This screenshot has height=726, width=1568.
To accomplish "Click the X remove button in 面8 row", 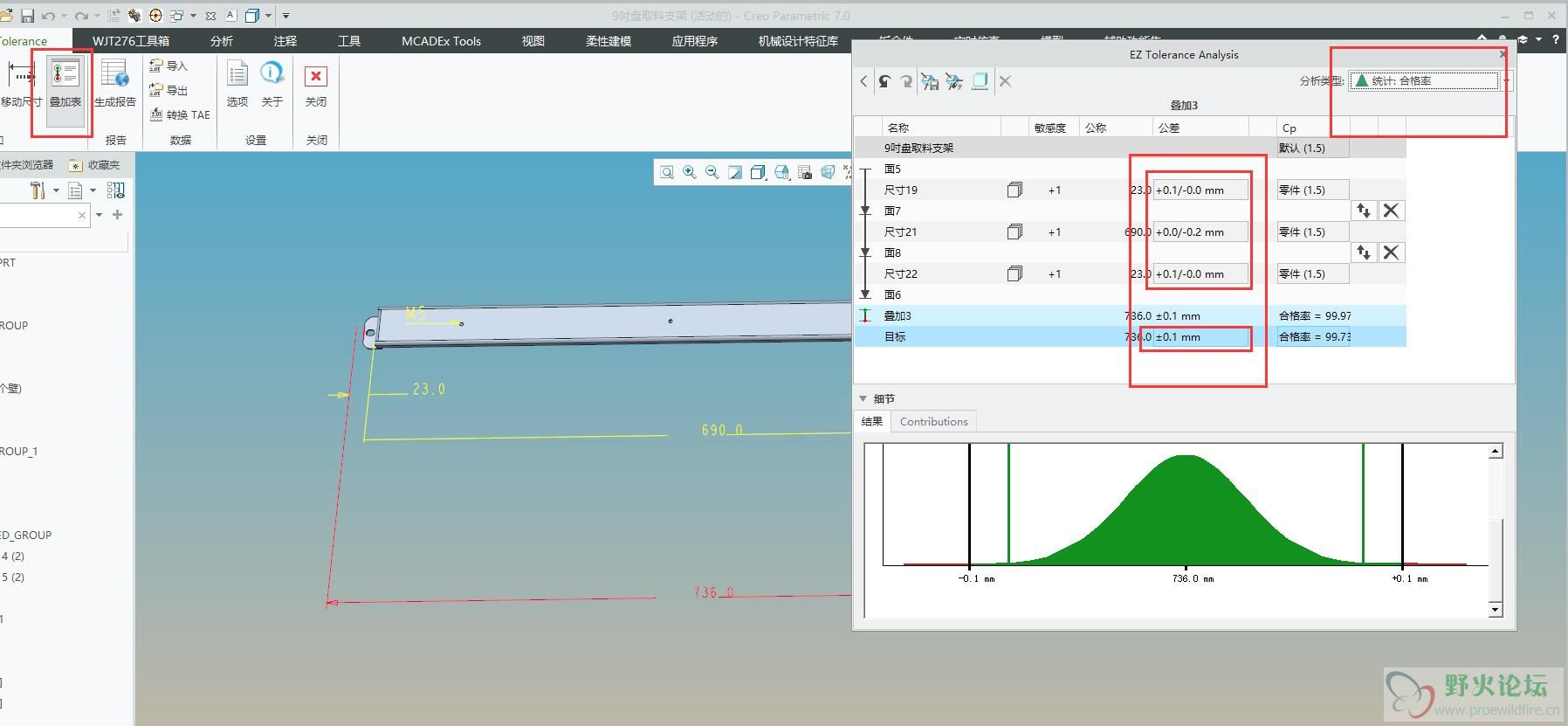I will pos(1392,252).
